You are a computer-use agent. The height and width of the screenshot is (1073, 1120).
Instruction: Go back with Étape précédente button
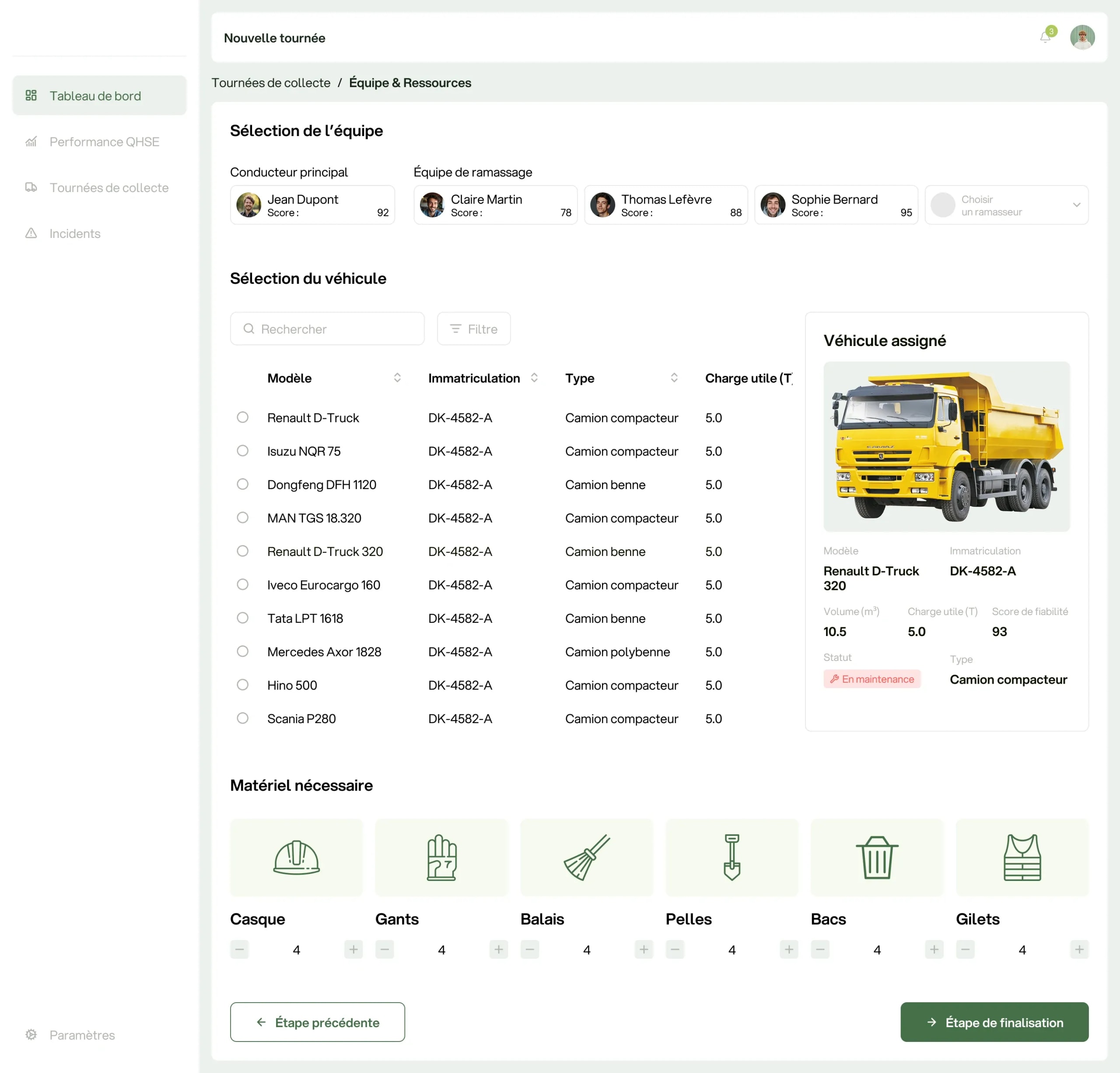point(317,1021)
